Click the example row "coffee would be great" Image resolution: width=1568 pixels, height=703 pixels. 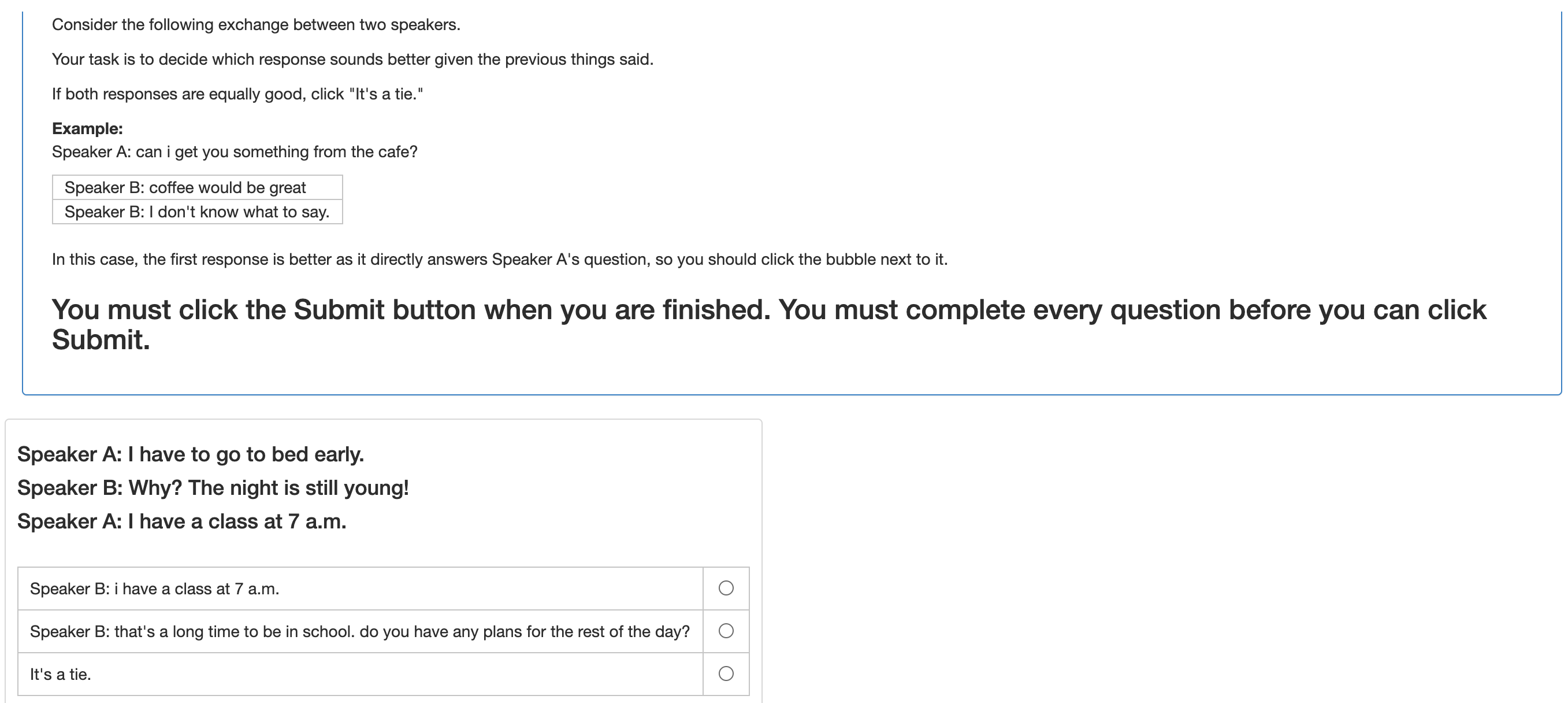185,188
